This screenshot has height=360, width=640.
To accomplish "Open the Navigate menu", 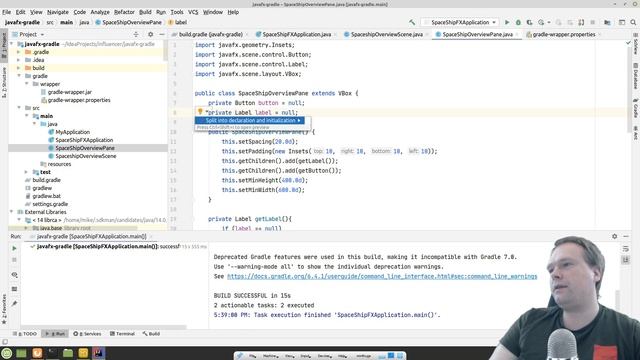I will click(58, 12).
